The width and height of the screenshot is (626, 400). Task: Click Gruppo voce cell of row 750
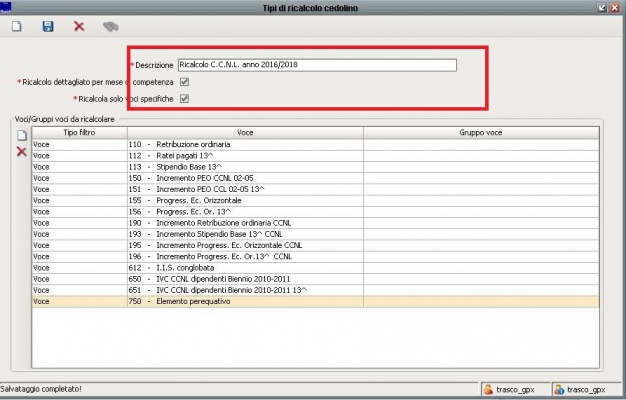(481, 301)
